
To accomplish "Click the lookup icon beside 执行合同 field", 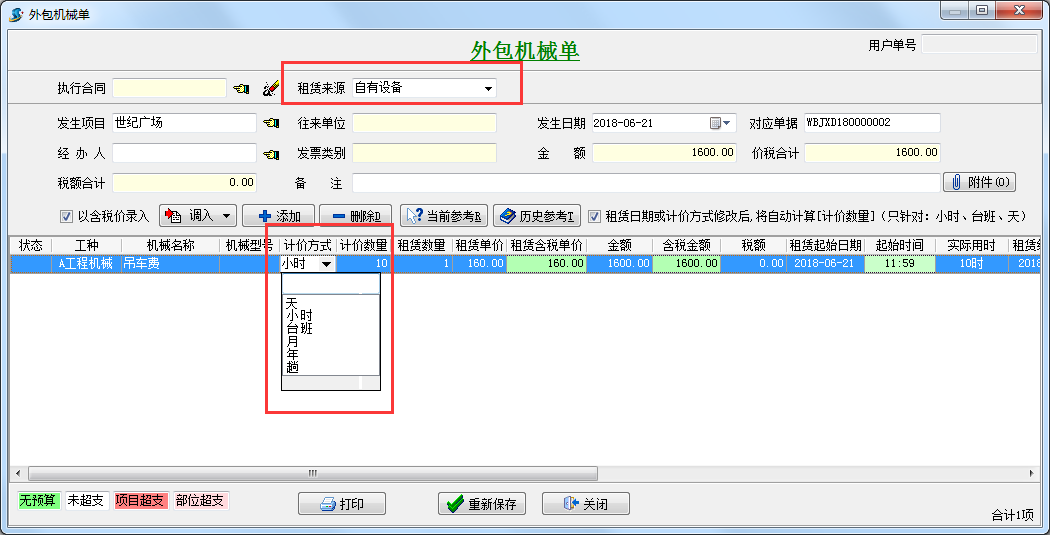I will coord(241,88).
